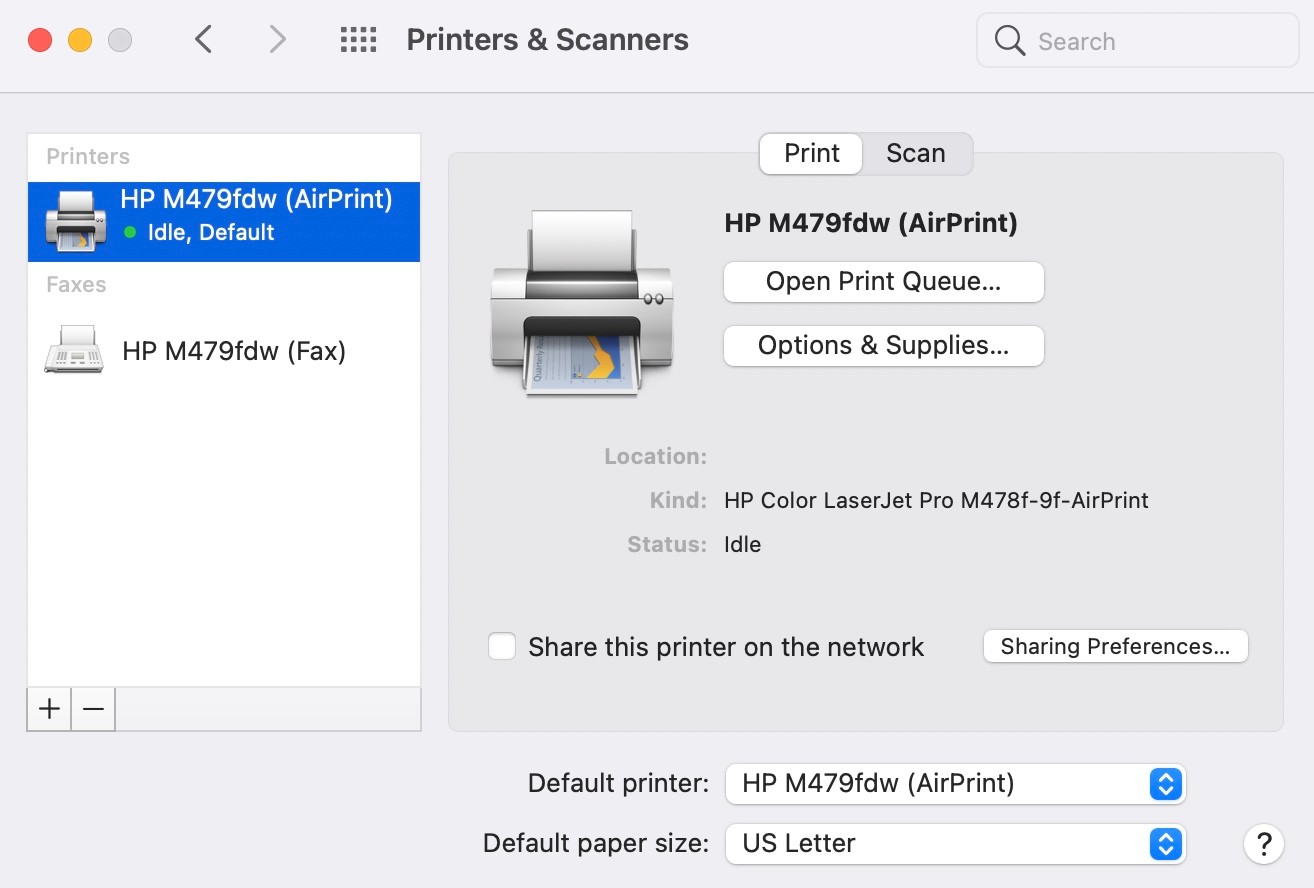
Task: Click the remove printer minus button
Action: (93, 709)
